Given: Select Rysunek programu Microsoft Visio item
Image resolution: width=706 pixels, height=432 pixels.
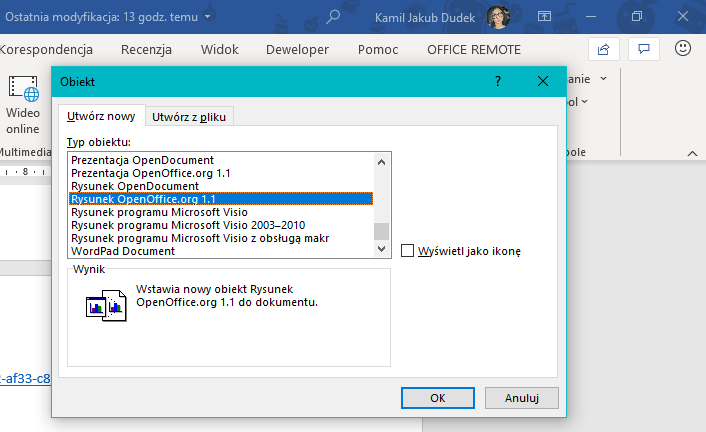Looking at the screenshot, I should (x=221, y=212).
